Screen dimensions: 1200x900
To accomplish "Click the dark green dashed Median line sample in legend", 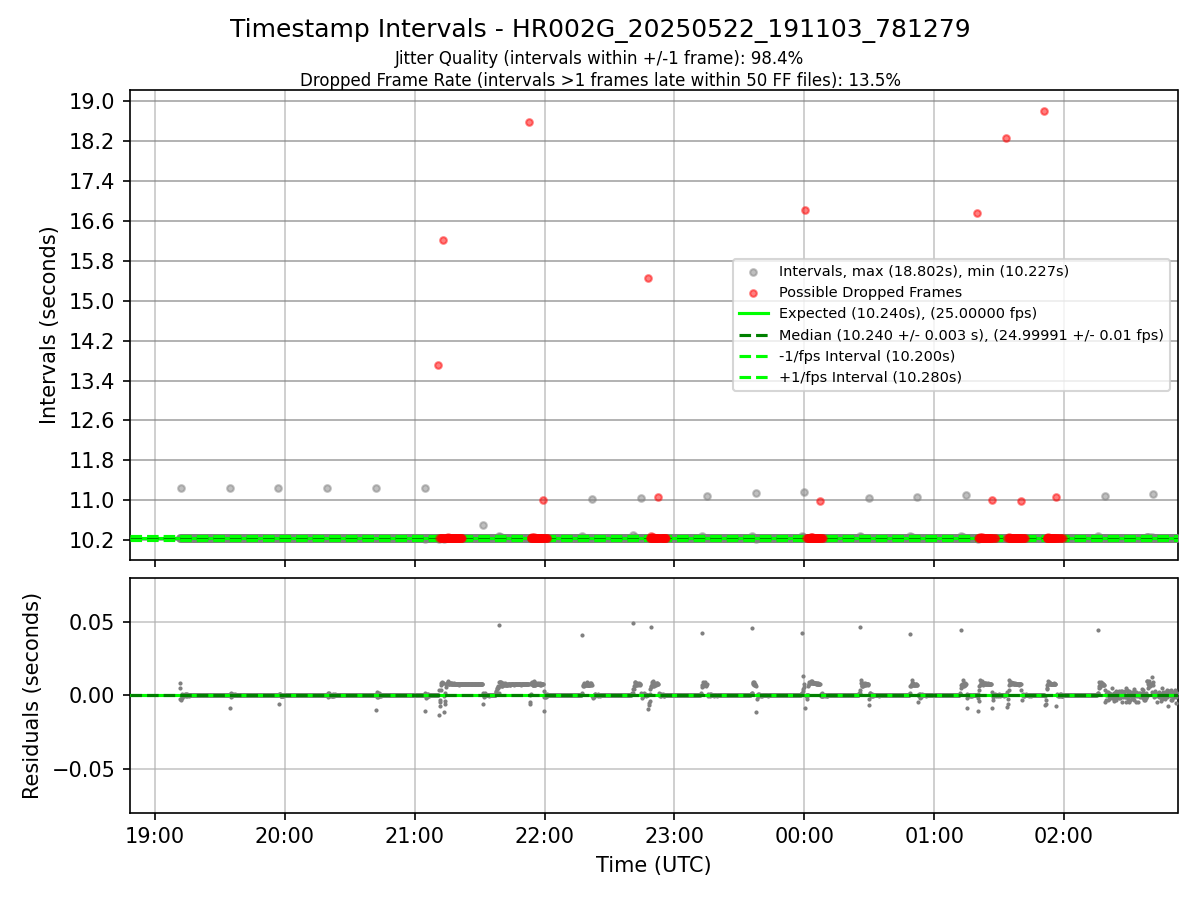I will coord(753,335).
